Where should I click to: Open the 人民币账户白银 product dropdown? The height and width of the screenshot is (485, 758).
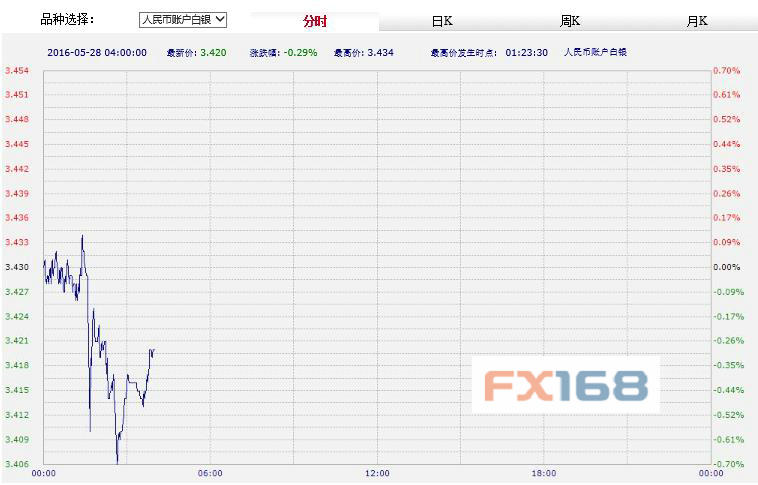click(x=183, y=19)
